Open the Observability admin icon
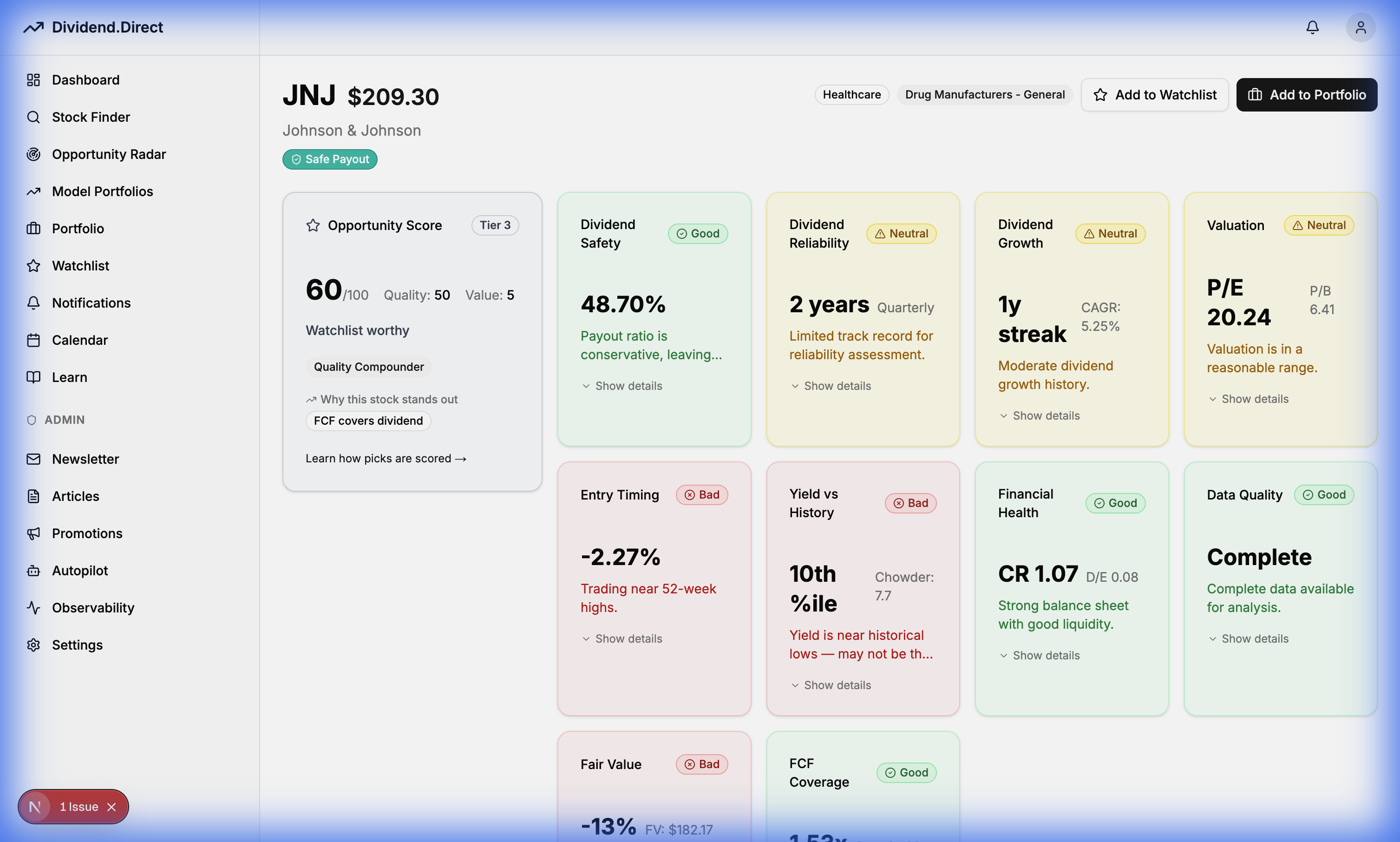1400x842 pixels. (x=33, y=607)
